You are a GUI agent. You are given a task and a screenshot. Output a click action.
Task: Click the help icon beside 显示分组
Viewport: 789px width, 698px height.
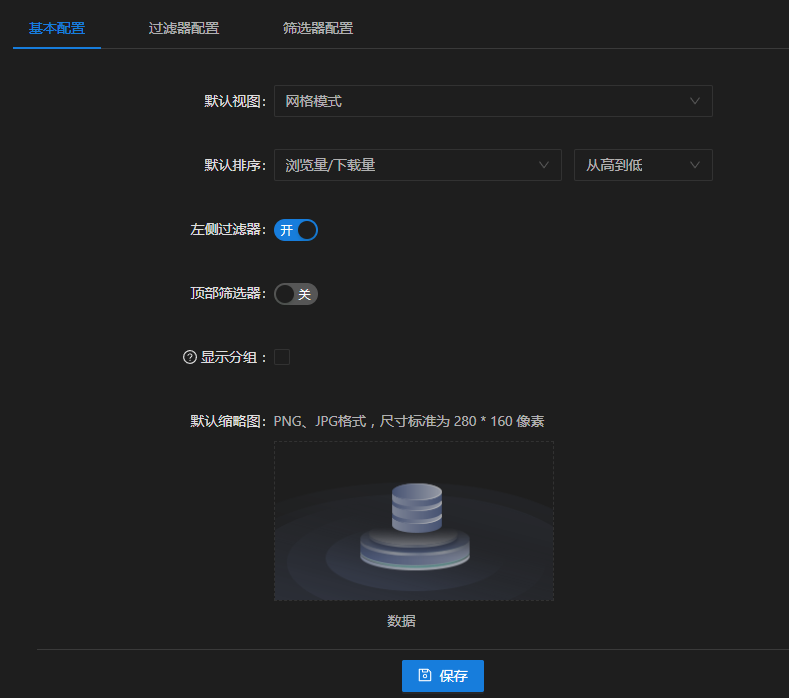[x=190, y=357]
